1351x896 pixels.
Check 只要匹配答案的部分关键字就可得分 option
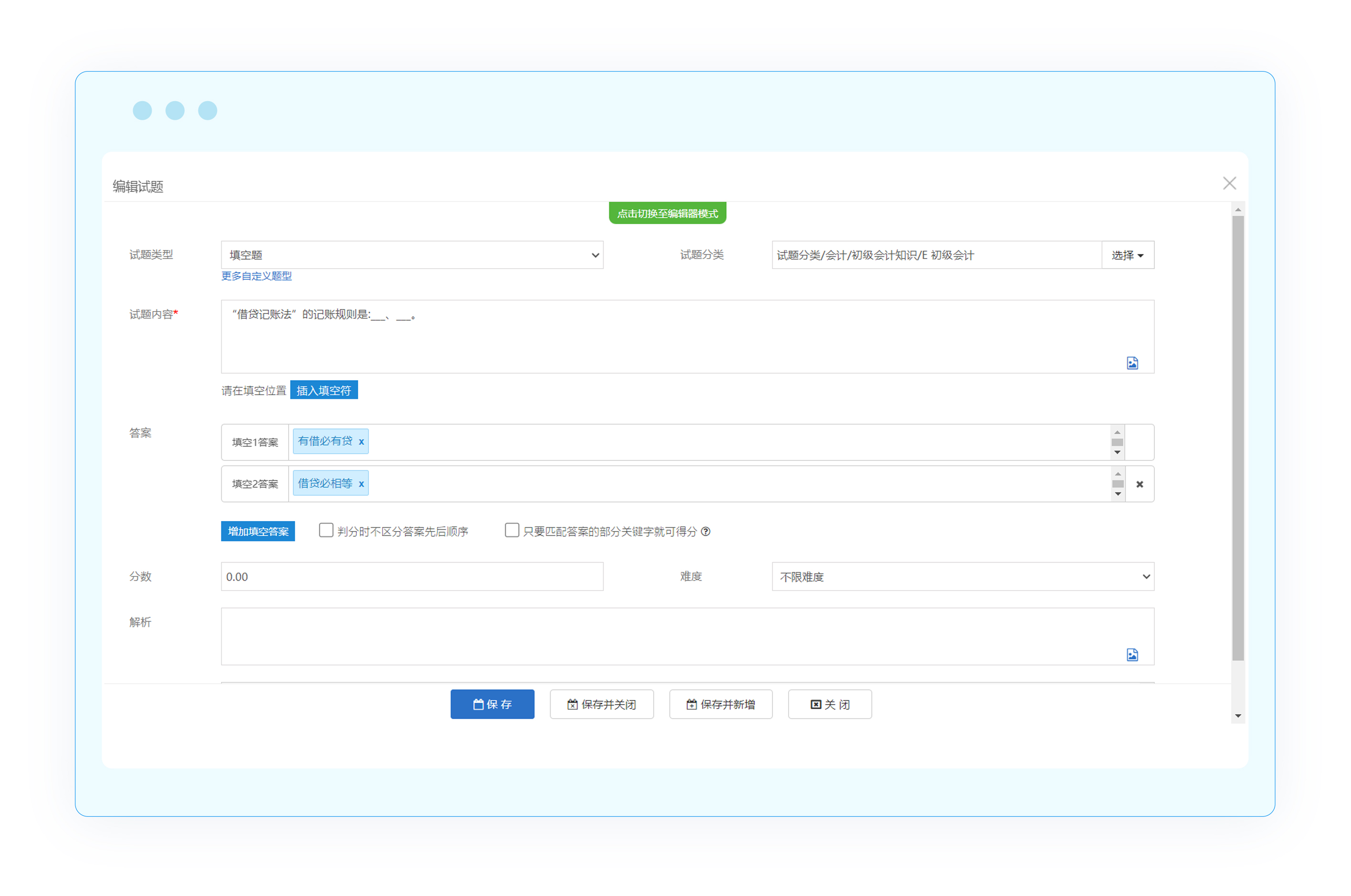pyautogui.click(x=512, y=530)
